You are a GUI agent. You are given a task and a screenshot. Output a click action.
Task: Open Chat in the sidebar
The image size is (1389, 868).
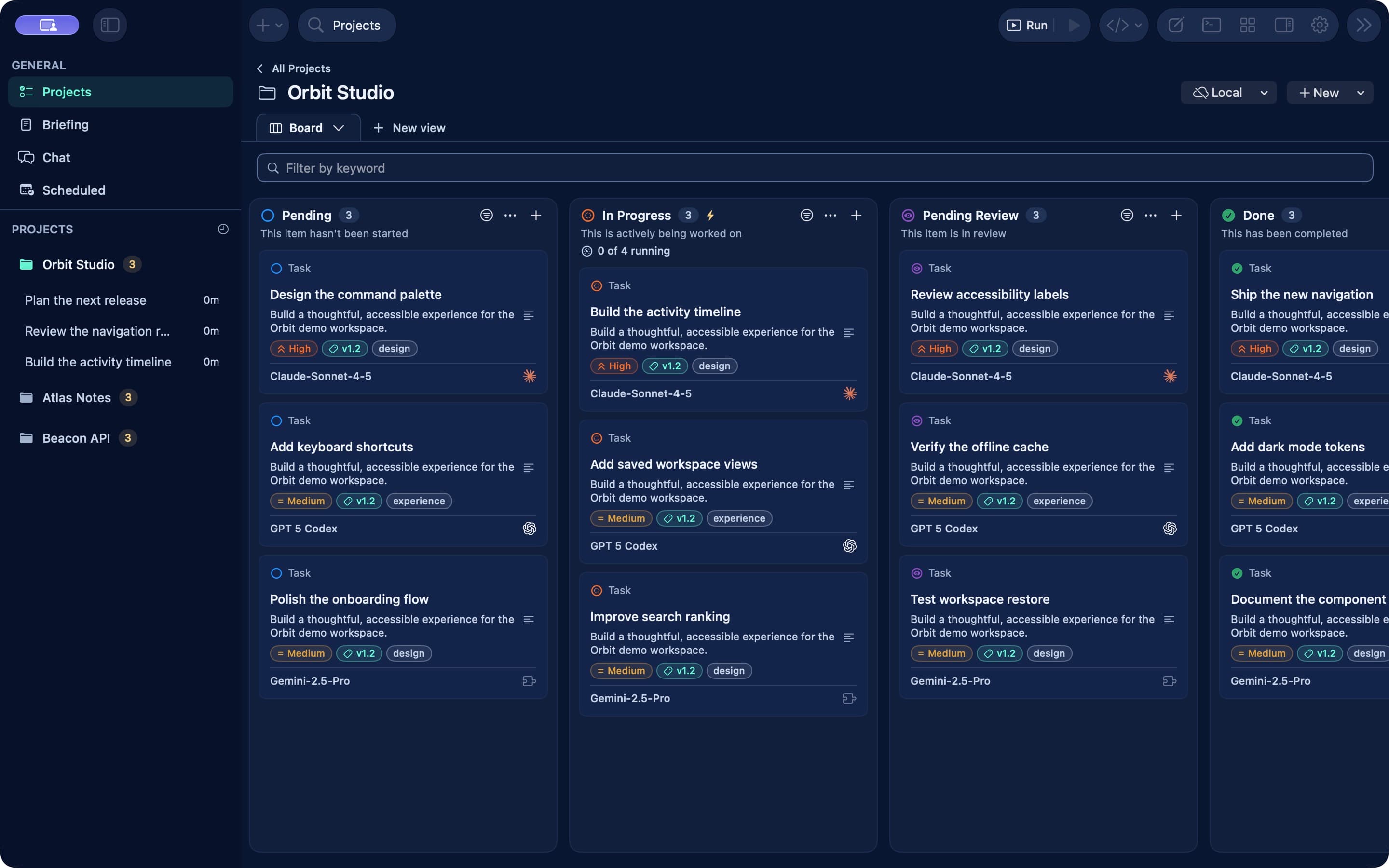[121, 157]
